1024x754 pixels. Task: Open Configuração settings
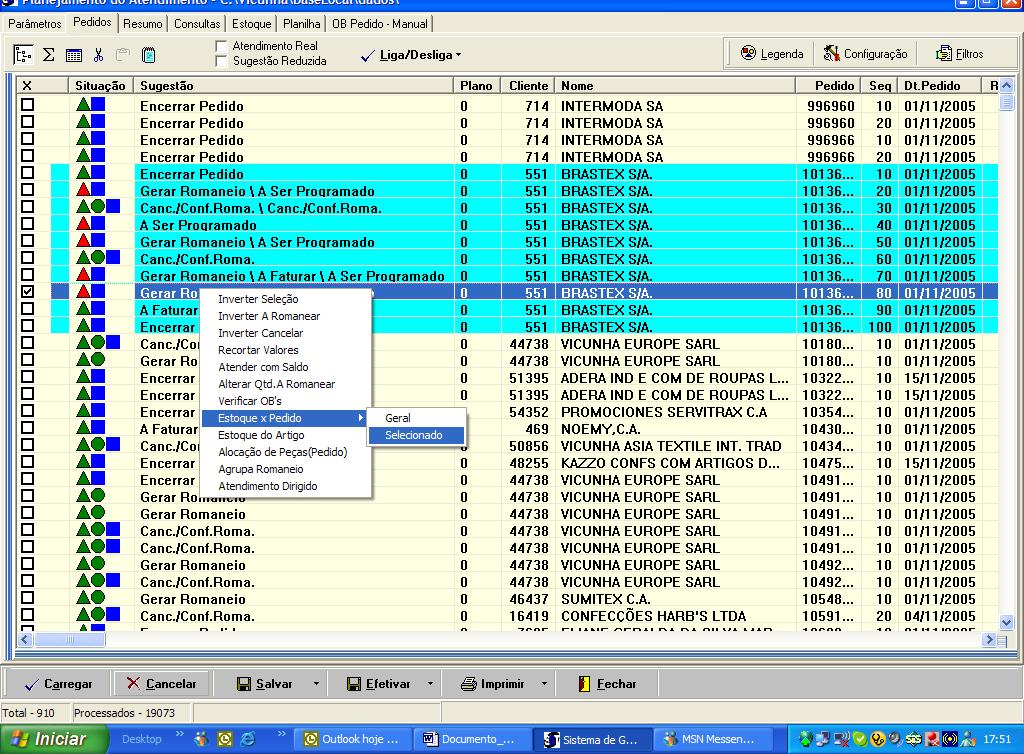865,54
